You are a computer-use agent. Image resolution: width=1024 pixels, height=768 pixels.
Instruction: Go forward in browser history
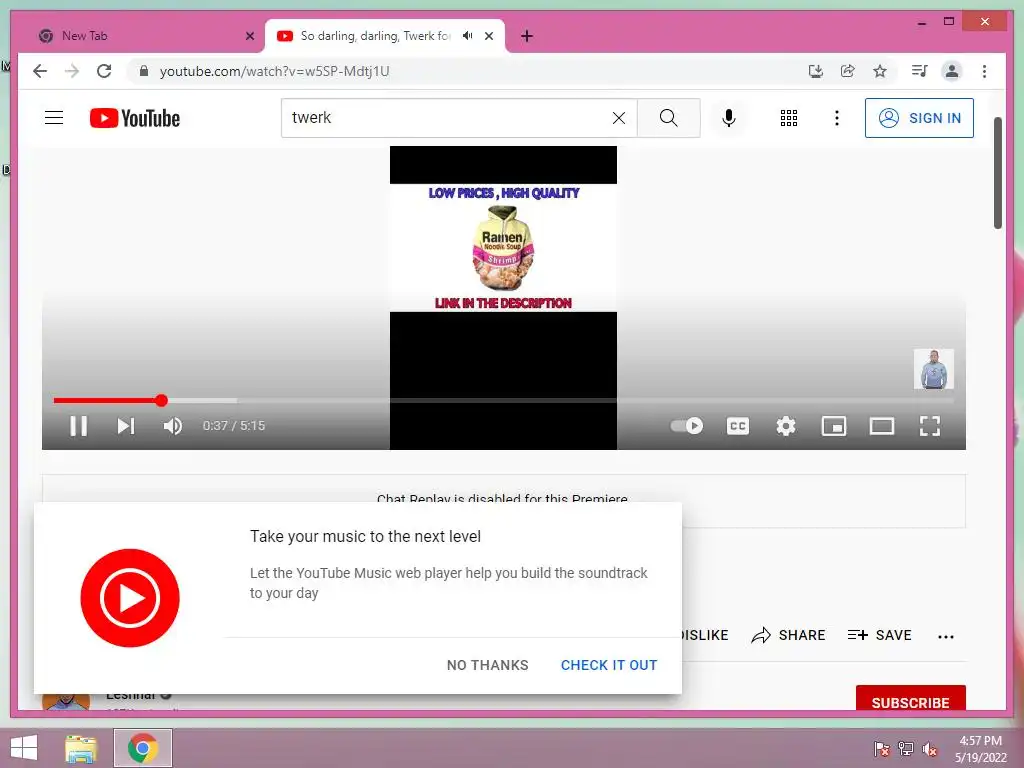[72, 71]
